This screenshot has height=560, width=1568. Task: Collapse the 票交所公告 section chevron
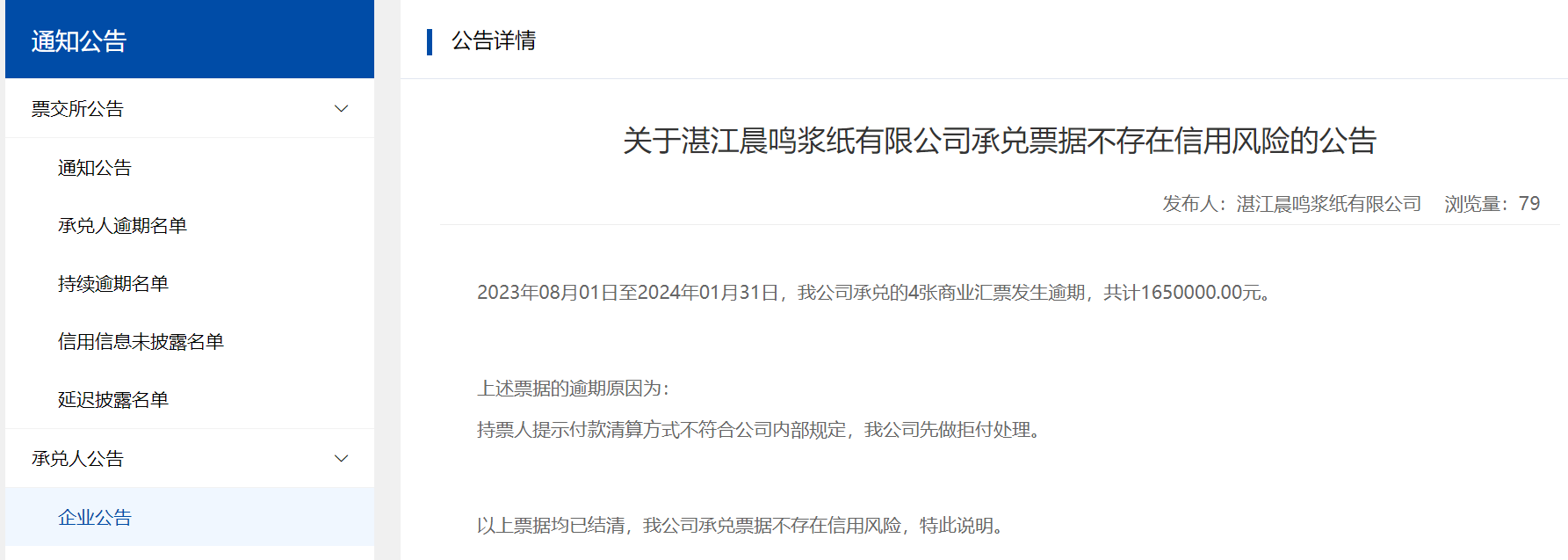coord(342,109)
